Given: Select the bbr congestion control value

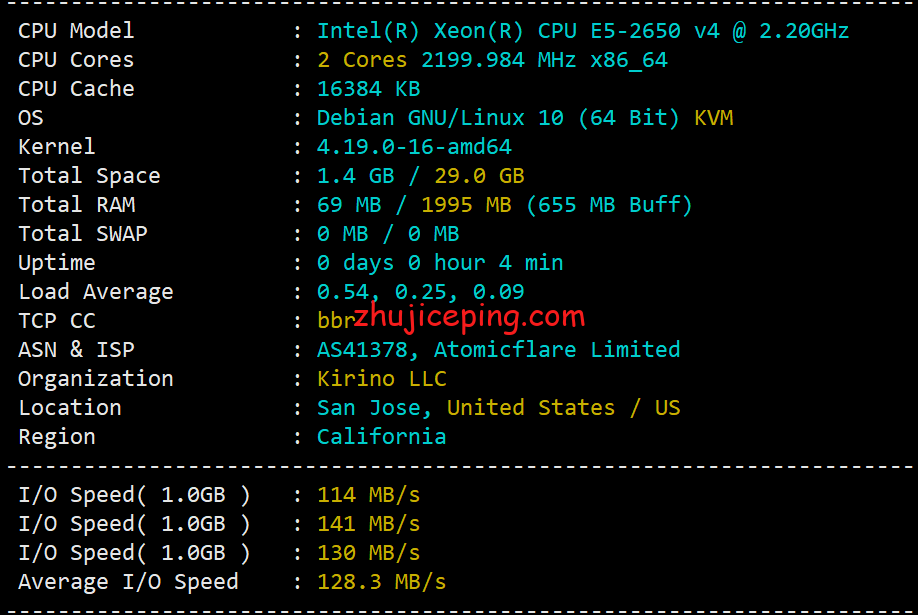Looking at the screenshot, I should (336, 320).
